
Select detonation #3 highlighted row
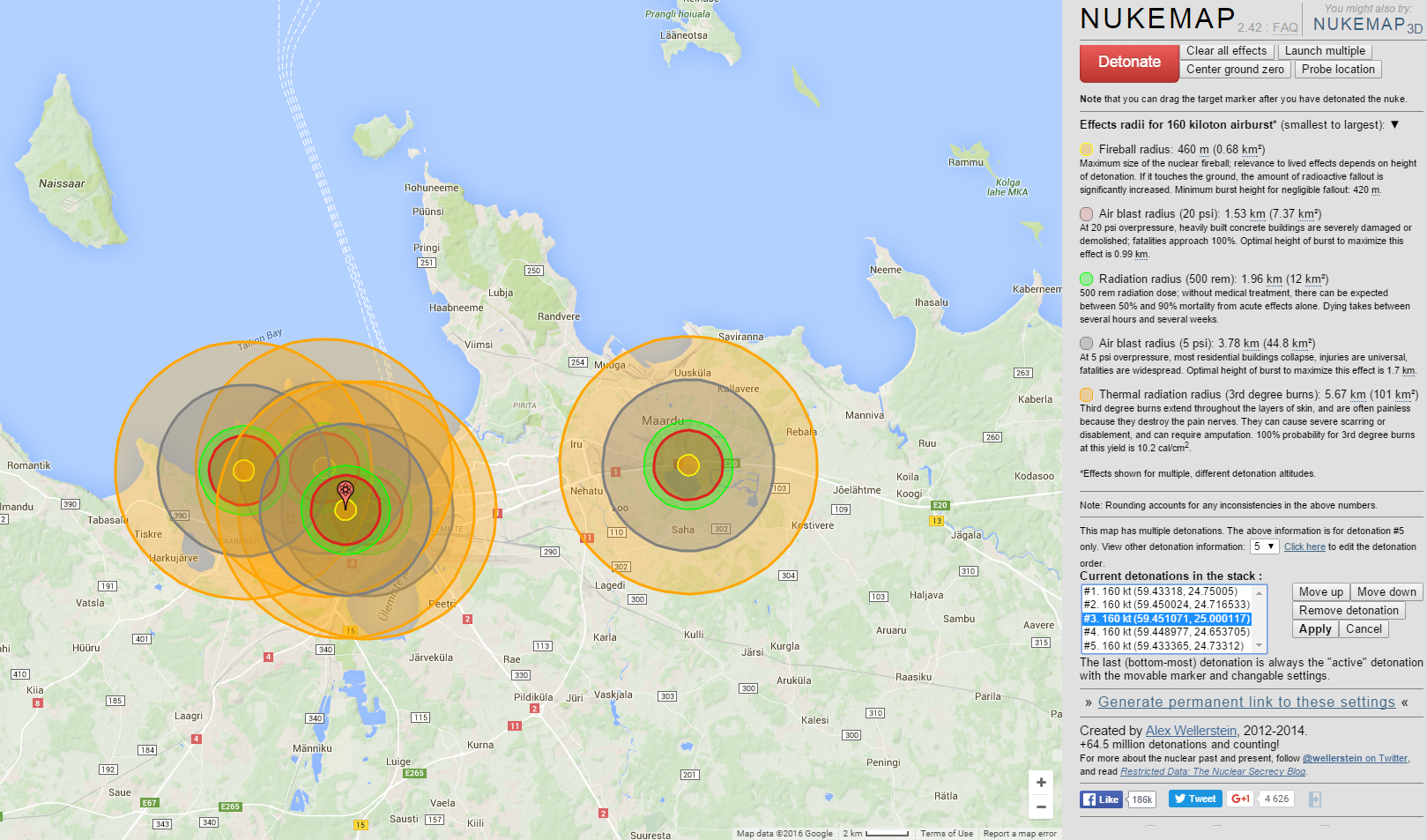(1167, 619)
